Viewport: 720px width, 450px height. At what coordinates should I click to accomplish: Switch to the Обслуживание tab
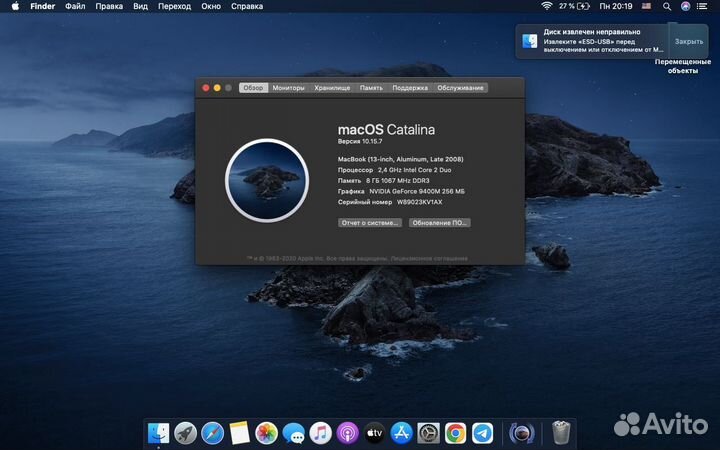(x=460, y=88)
